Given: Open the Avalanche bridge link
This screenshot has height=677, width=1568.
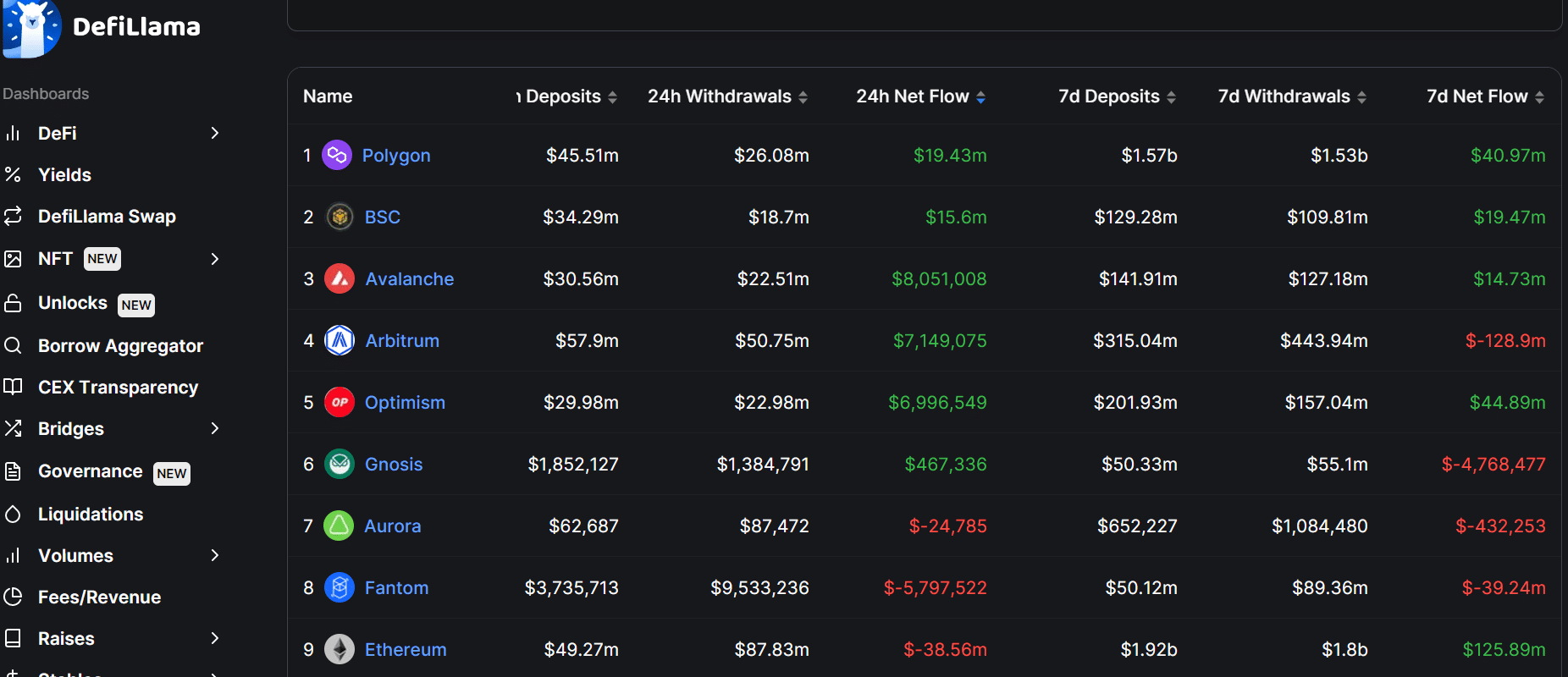Looking at the screenshot, I should coord(410,278).
